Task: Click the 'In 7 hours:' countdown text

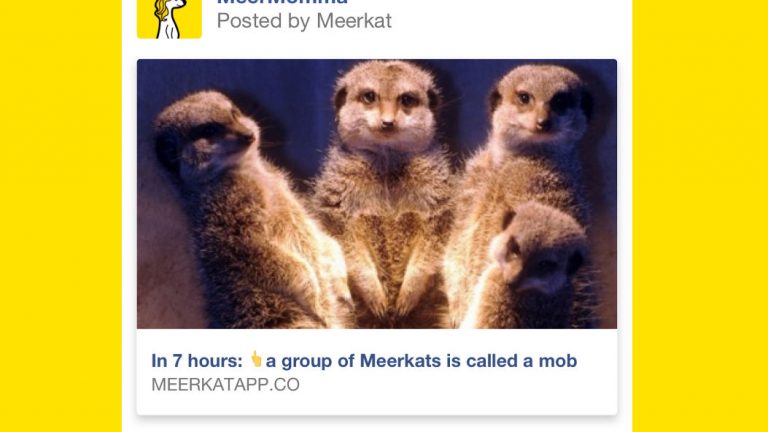Action: click(197, 361)
